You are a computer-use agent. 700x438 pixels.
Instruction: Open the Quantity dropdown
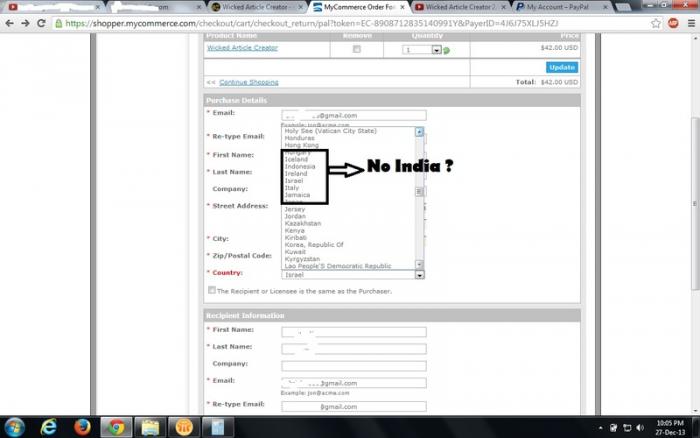tap(422, 50)
